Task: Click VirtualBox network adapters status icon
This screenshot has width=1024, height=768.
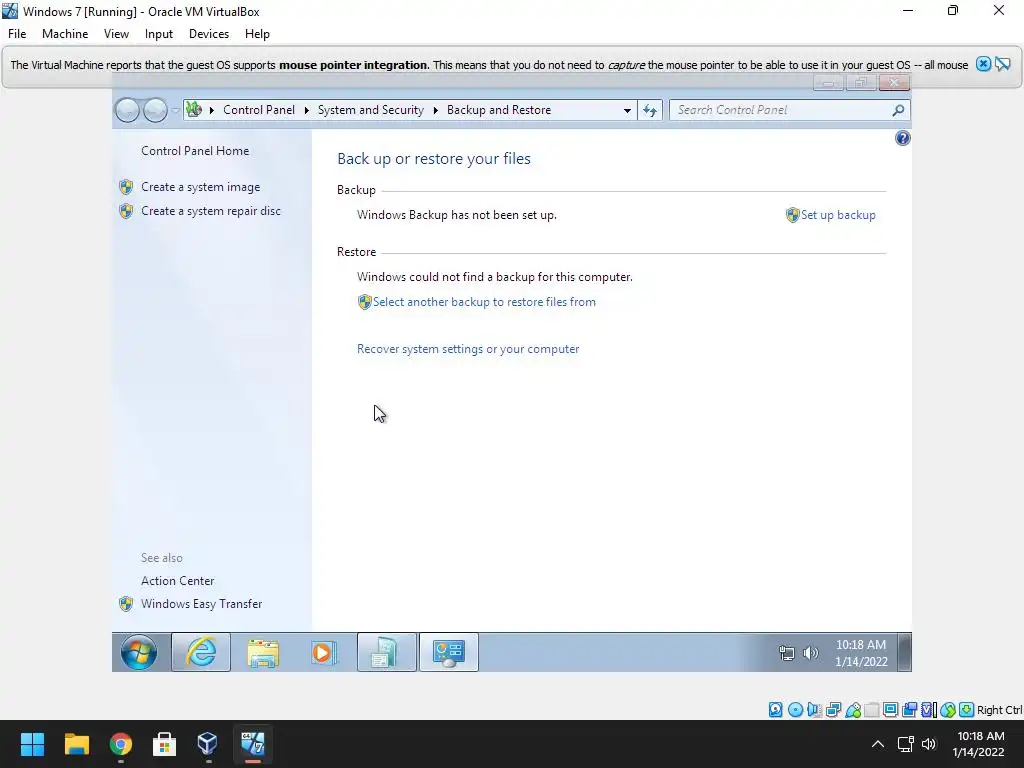Action: [833, 710]
